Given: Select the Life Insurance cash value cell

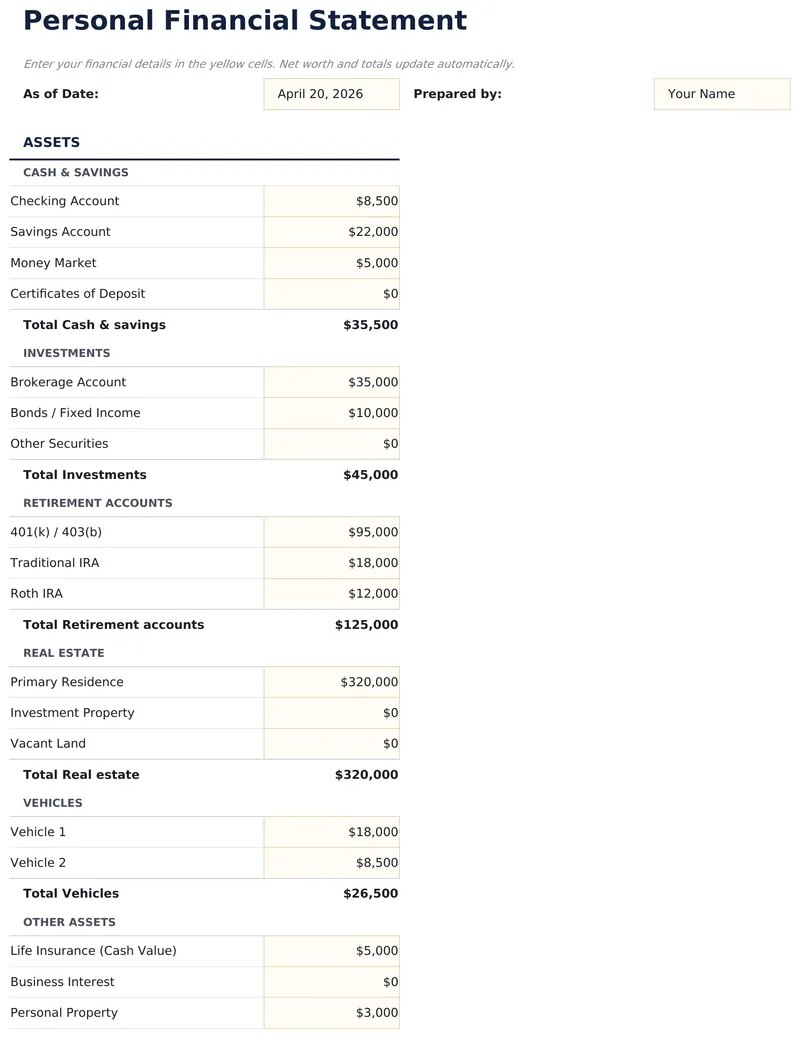Looking at the screenshot, I should pos(331,950).
